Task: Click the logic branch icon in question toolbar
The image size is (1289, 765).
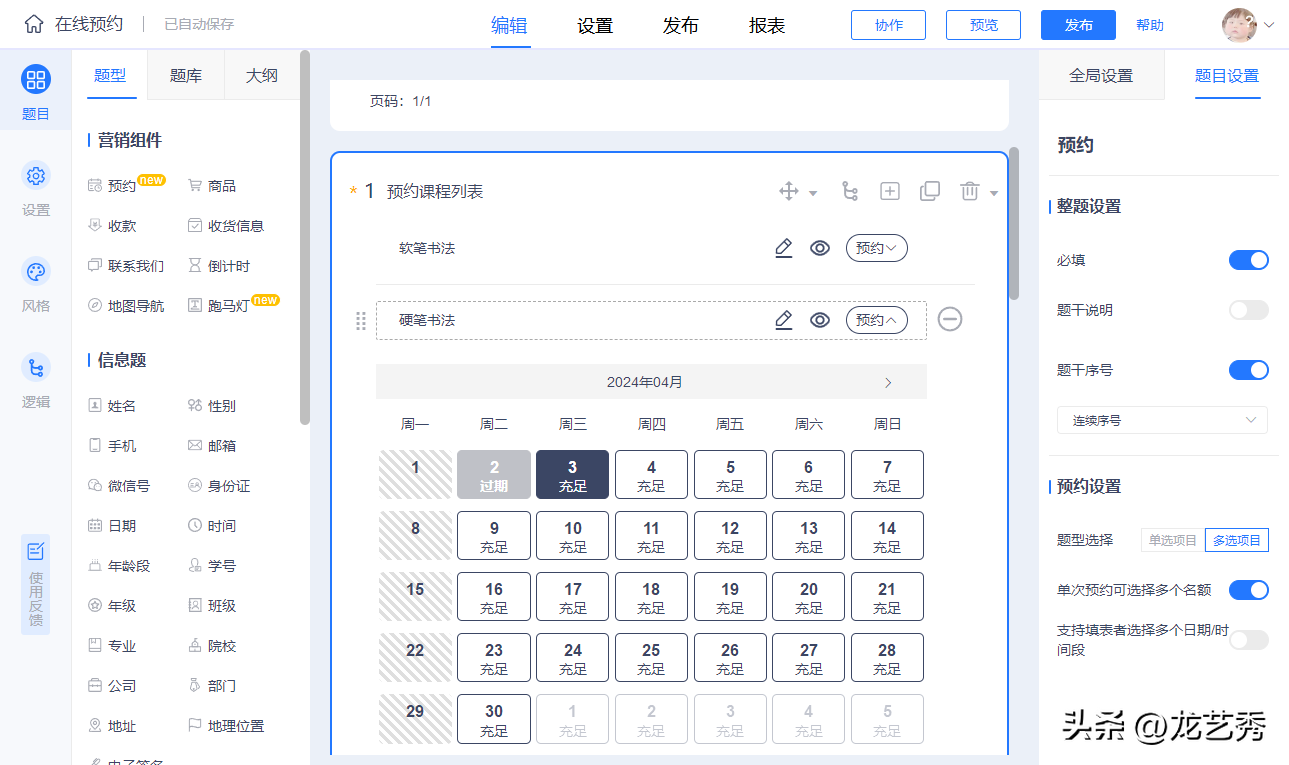Action: tap(850, 191)
